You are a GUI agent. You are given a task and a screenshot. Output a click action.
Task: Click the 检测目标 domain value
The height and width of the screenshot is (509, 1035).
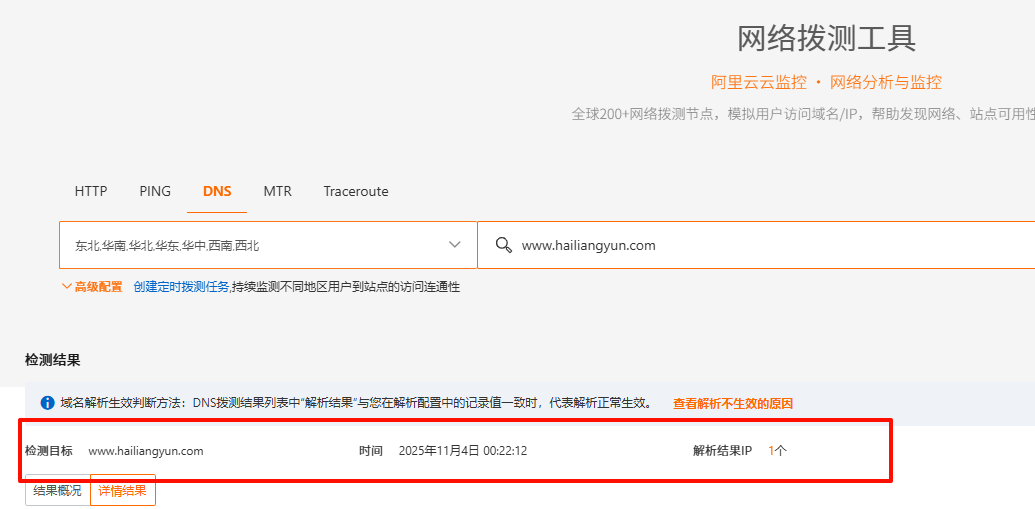(x=146, y=451)
